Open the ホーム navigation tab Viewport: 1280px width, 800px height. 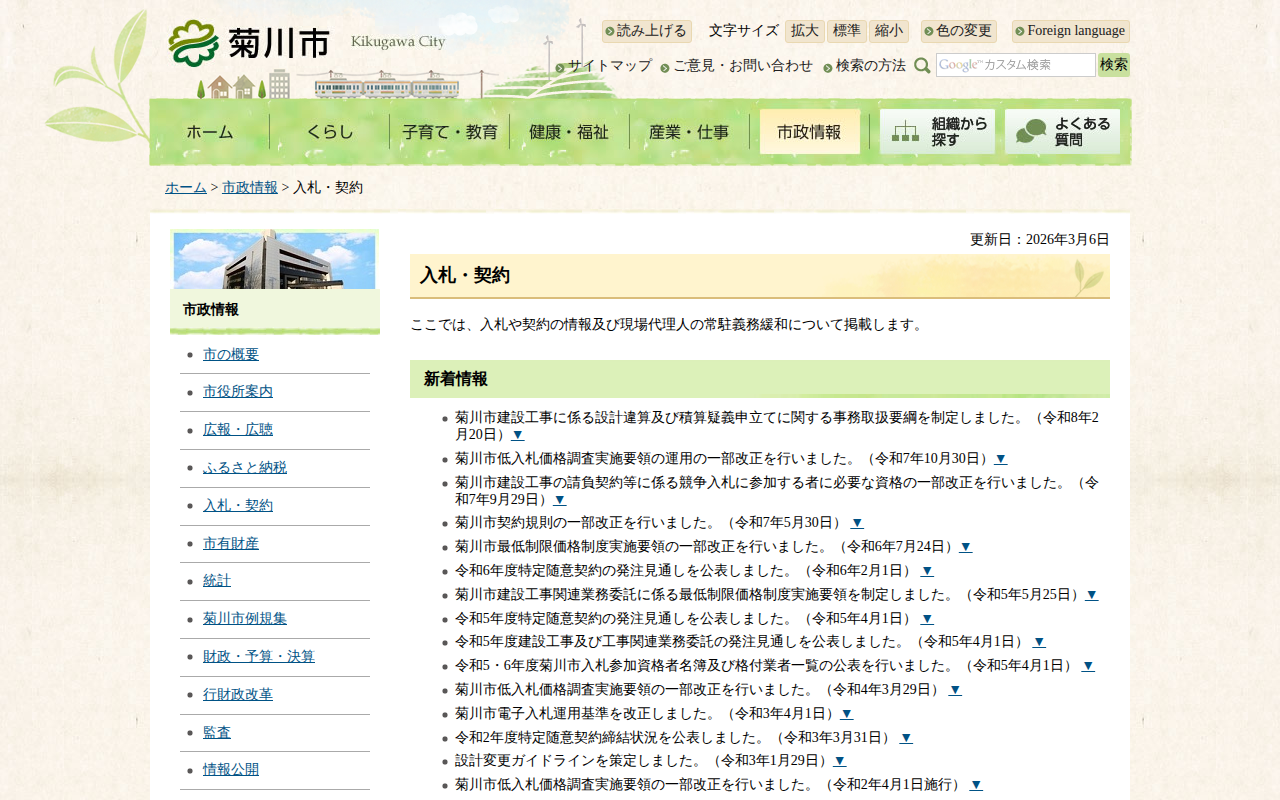coord(210,132)
